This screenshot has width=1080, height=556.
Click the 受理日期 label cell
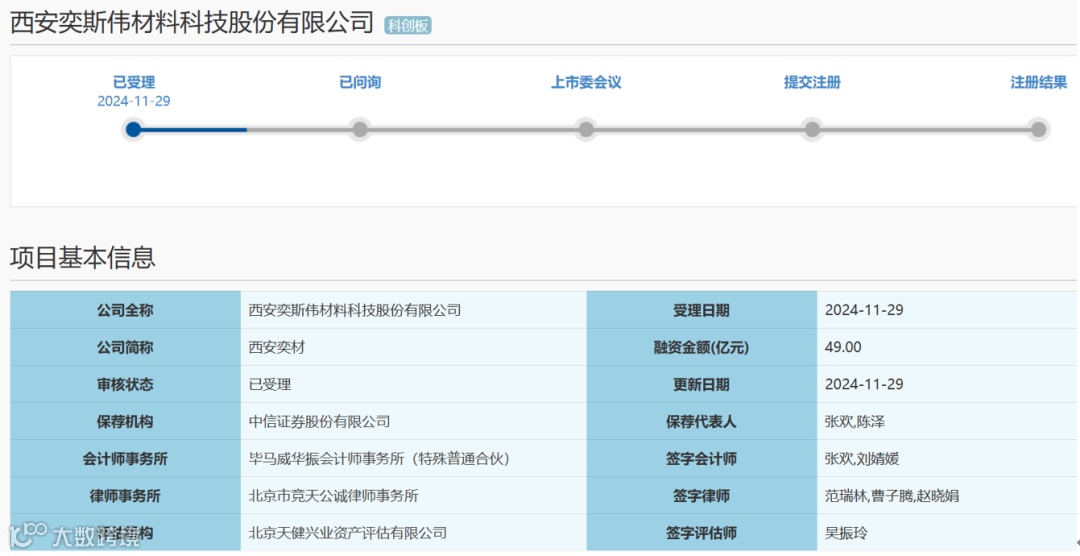click(701, 310)
